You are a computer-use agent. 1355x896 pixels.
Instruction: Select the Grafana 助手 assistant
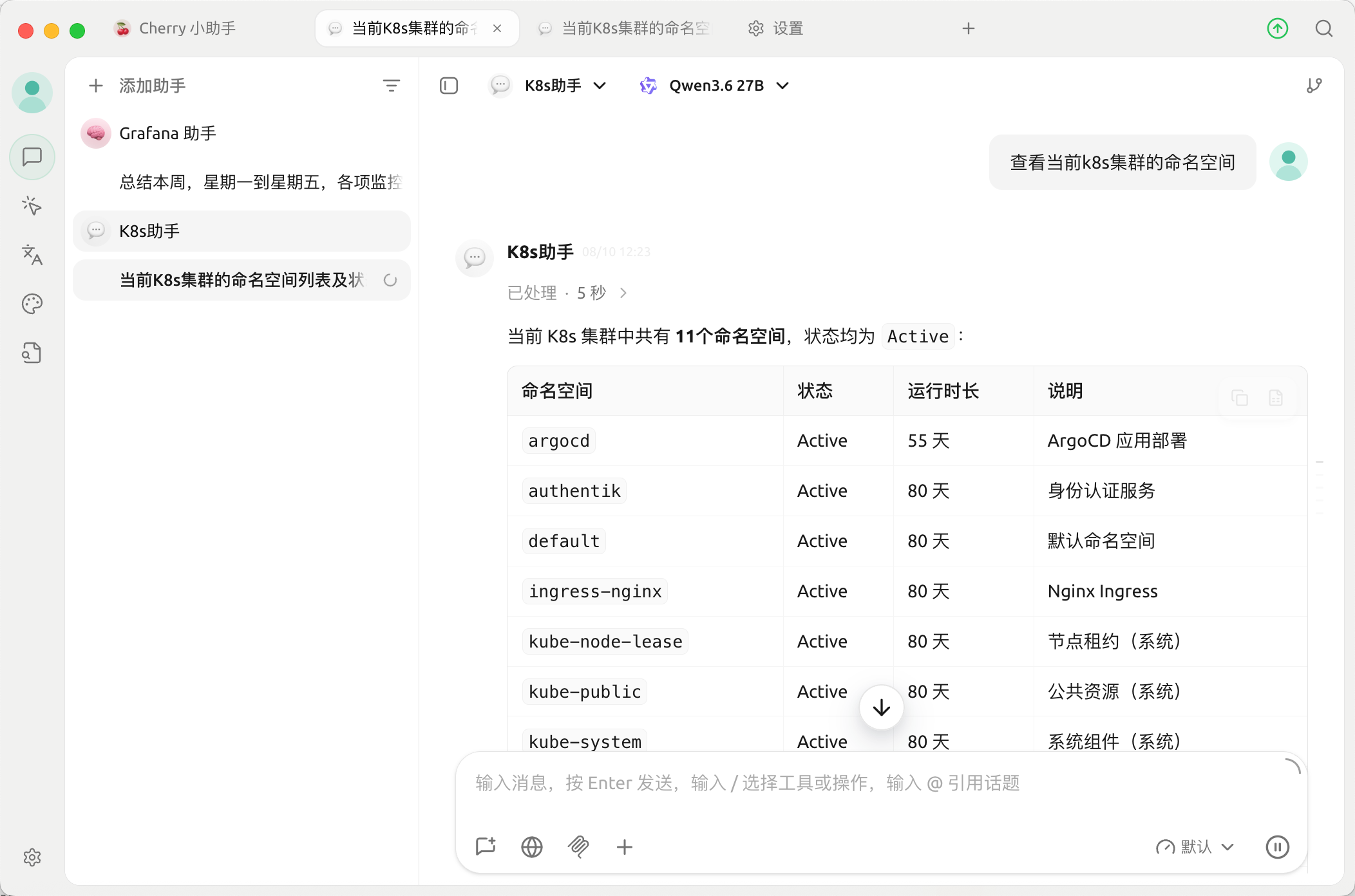[x=242, y=133]
